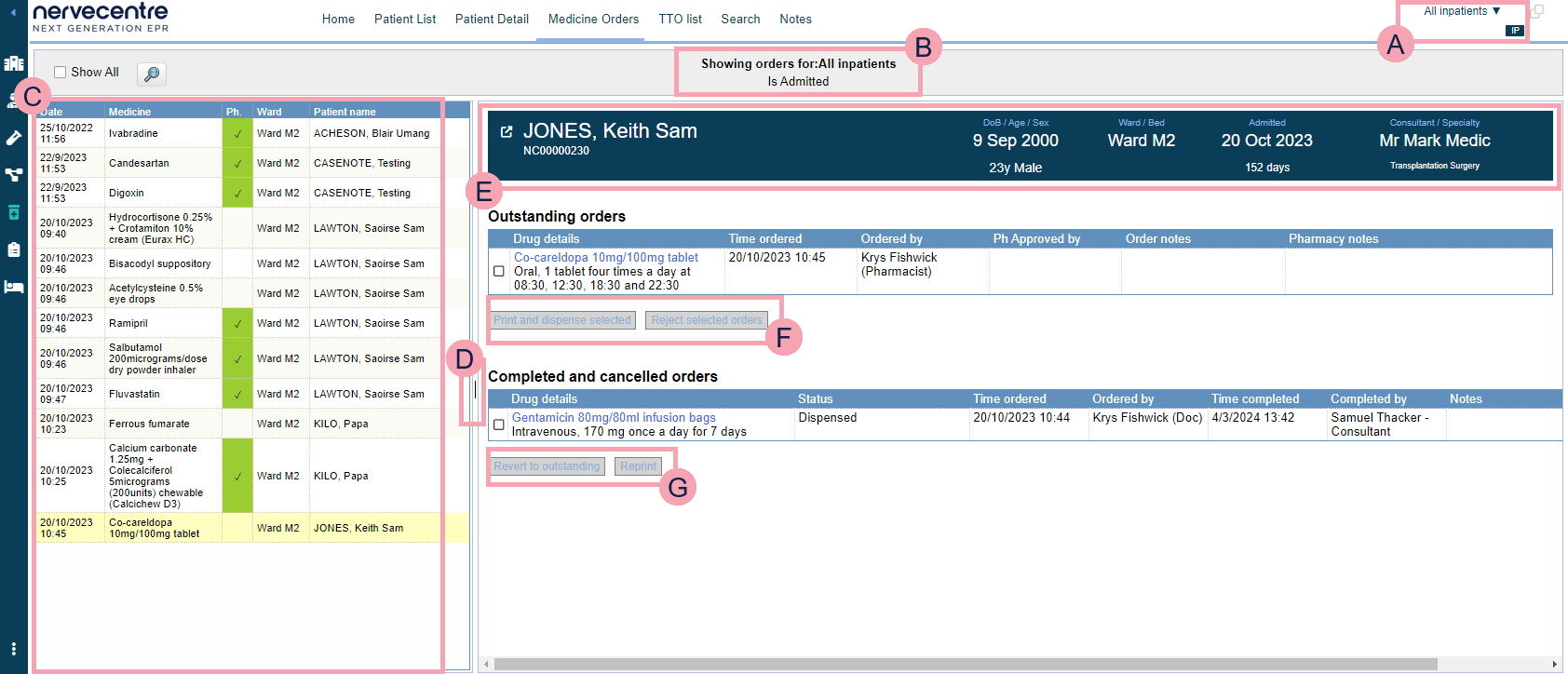
Task: Open the test tube sidebar icon
Action: (x=13, y=138)
